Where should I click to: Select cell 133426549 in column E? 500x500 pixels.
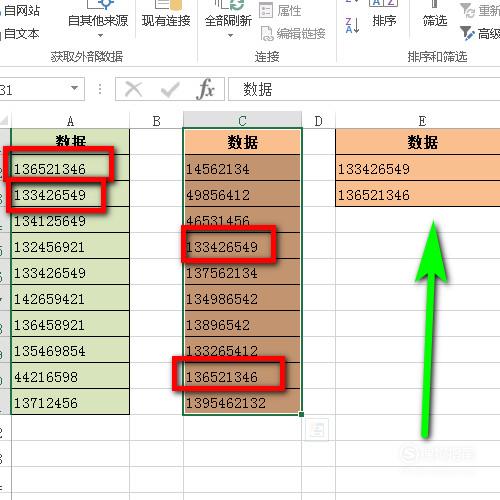(418, 168)
